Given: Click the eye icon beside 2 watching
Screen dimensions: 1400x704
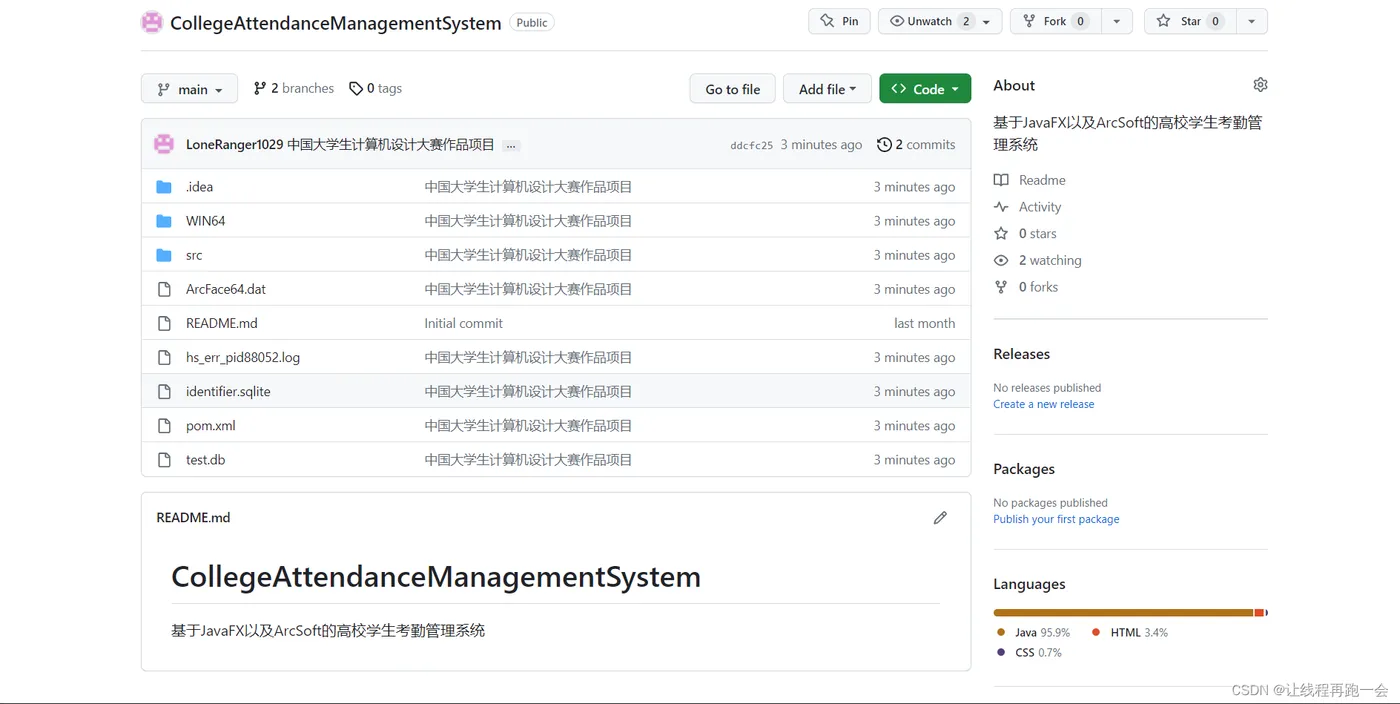Looking at the screenshot, I should (1001, 260).
